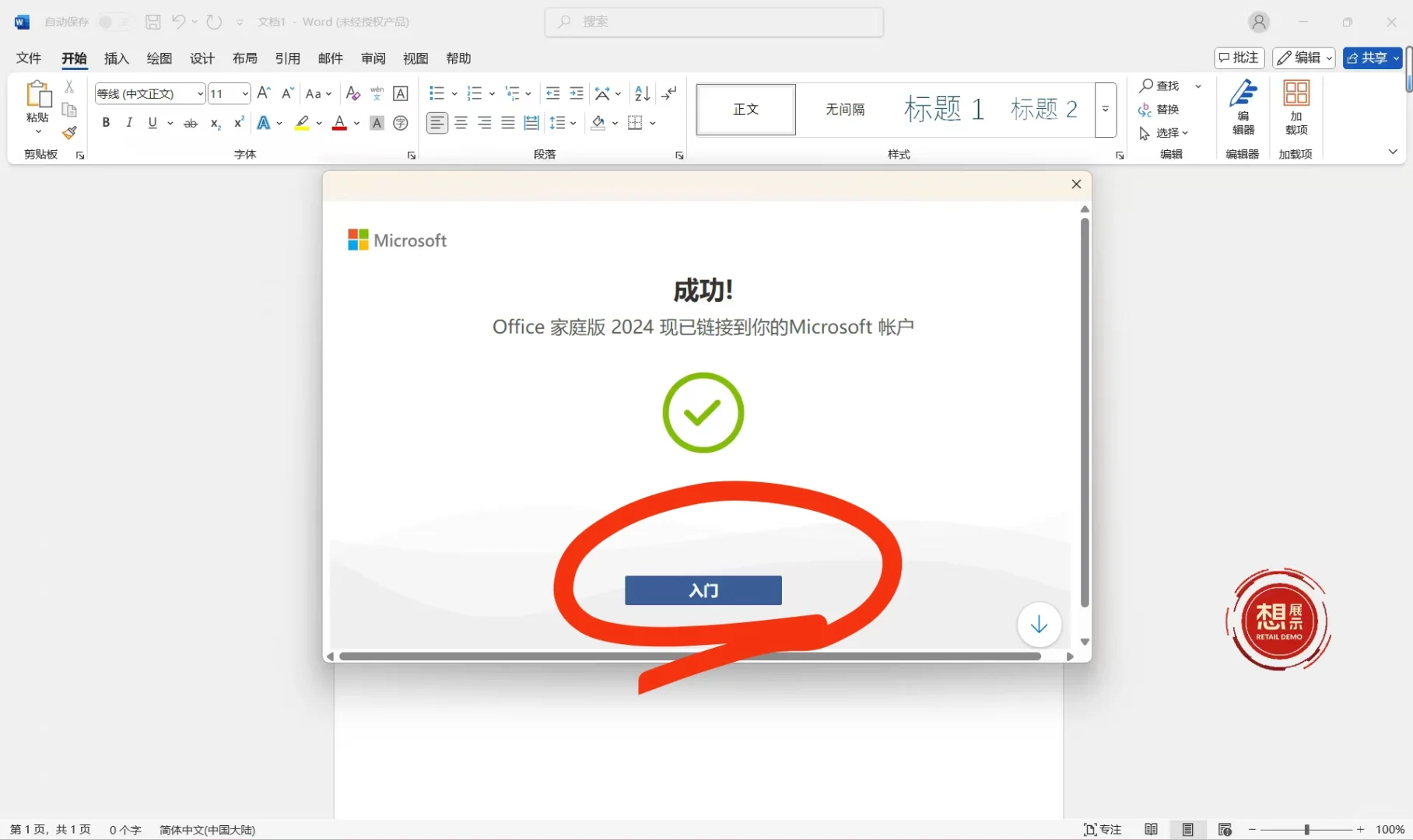Screen dimensions: 1413x840
Task: Click the Clear All Formatting icon
Action: click(352, 93)
